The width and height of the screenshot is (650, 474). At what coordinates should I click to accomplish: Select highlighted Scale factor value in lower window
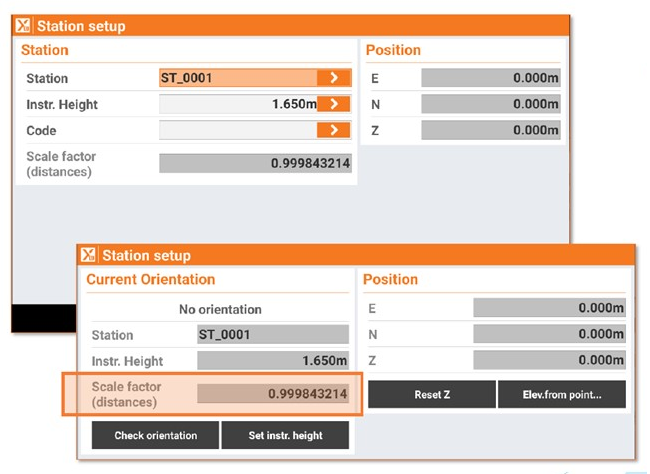[272, 394]
